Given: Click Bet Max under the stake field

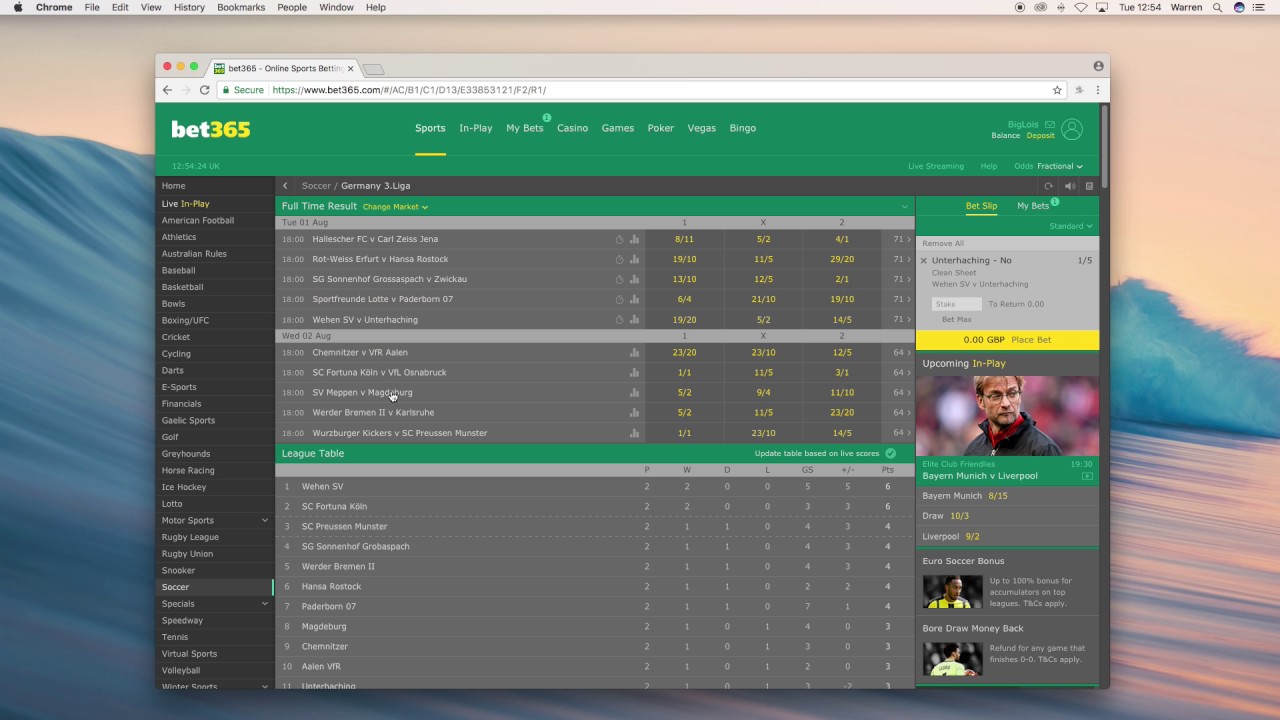Looking at the screenshot, I should point(957,319).
